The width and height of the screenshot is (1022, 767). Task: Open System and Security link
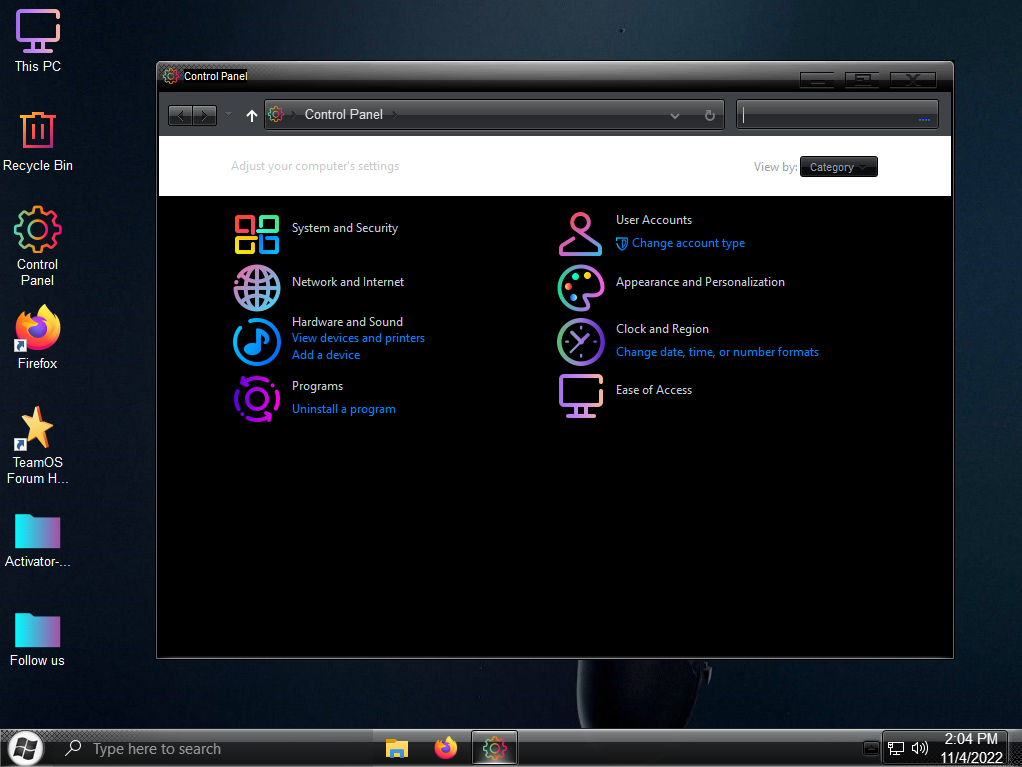tap(344, 228)
